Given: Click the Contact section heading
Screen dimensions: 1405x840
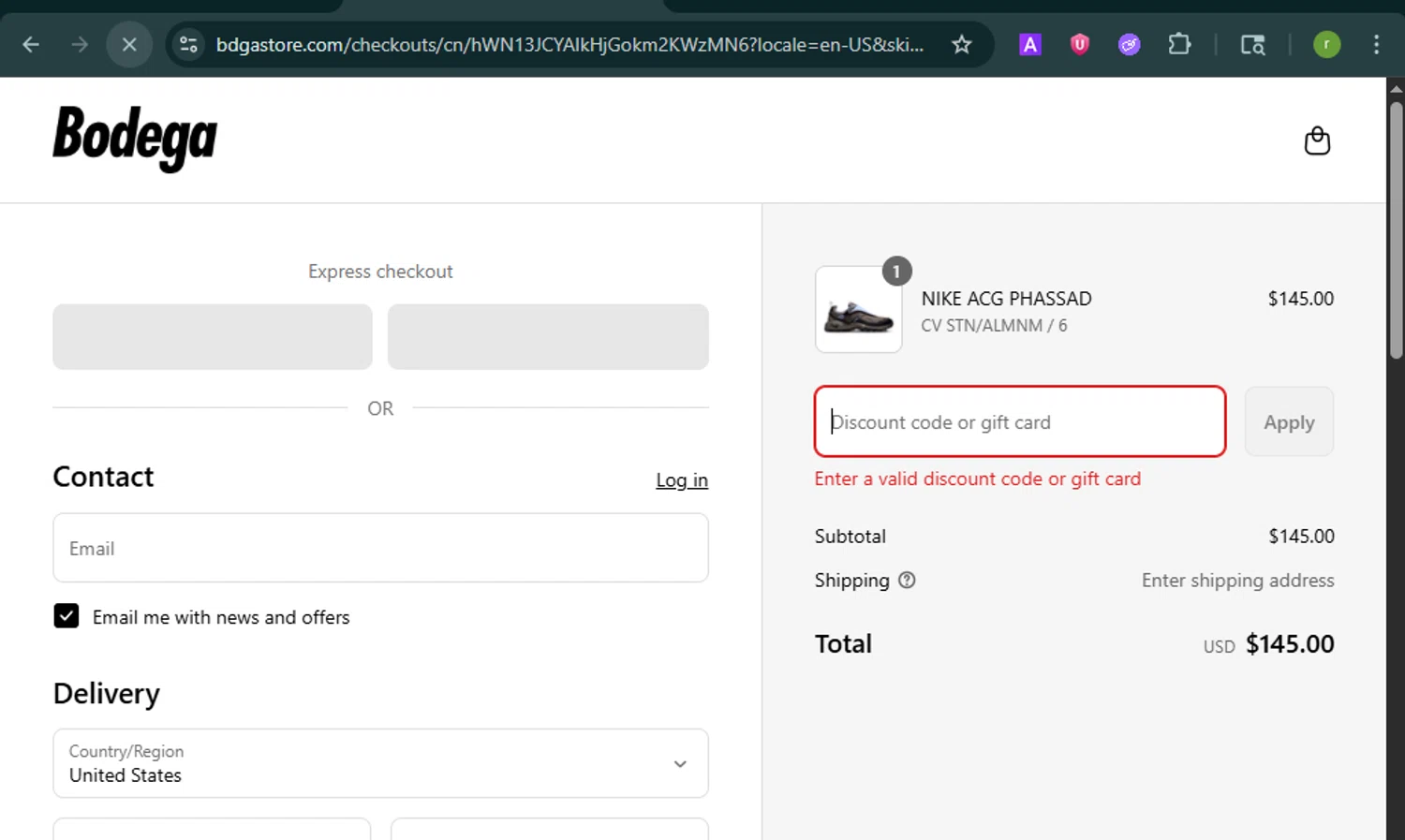Looking at the screenshot, I should coord(103,477).
